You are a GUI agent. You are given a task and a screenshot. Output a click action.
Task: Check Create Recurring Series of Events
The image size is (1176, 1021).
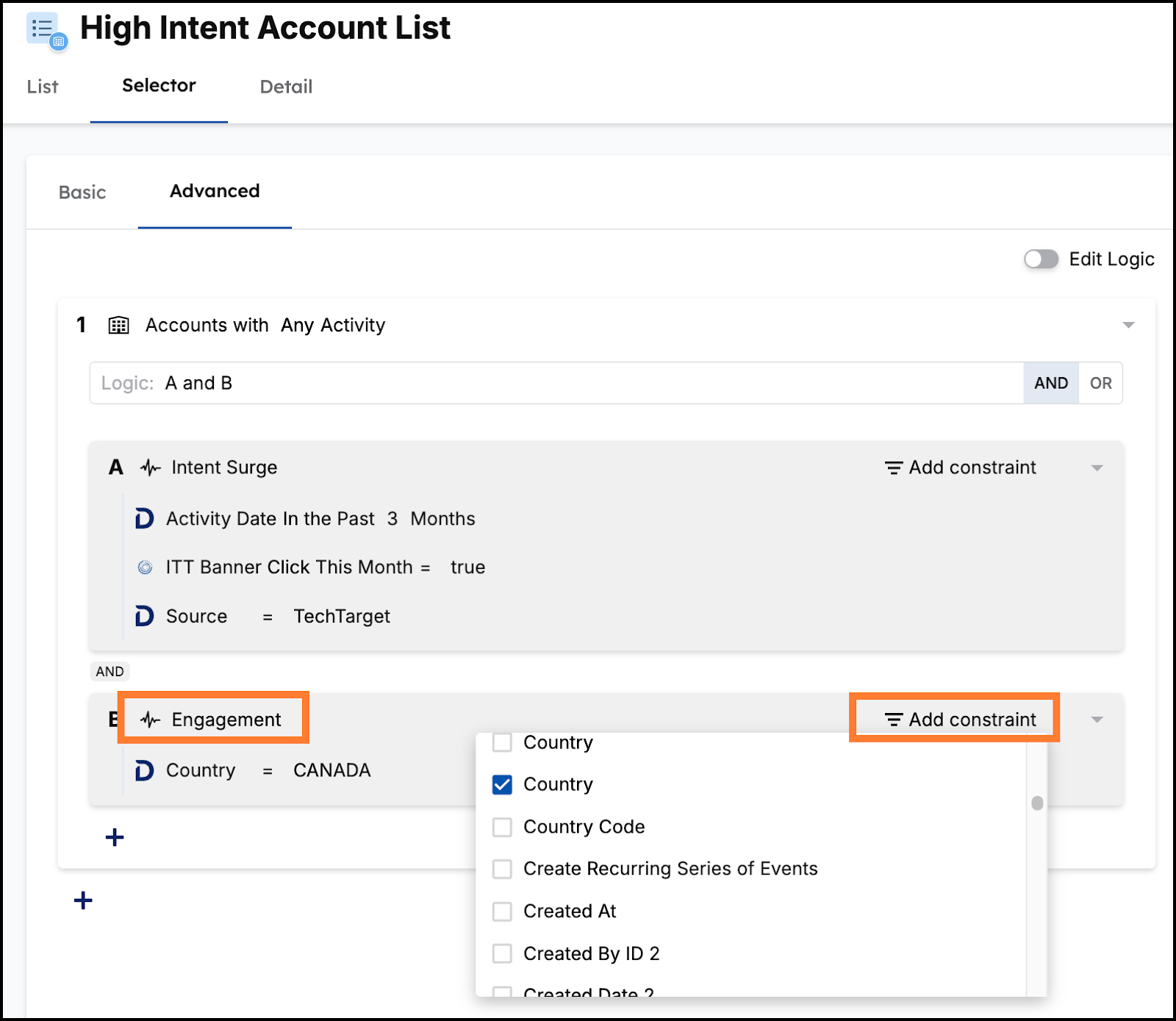pos(502,869)
